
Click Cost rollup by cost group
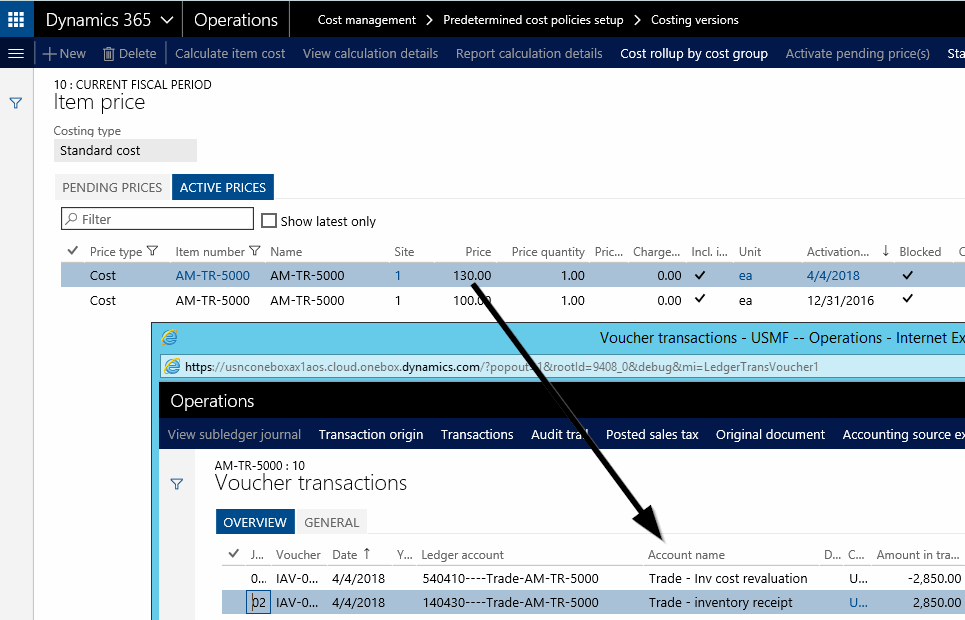(694, 53)
